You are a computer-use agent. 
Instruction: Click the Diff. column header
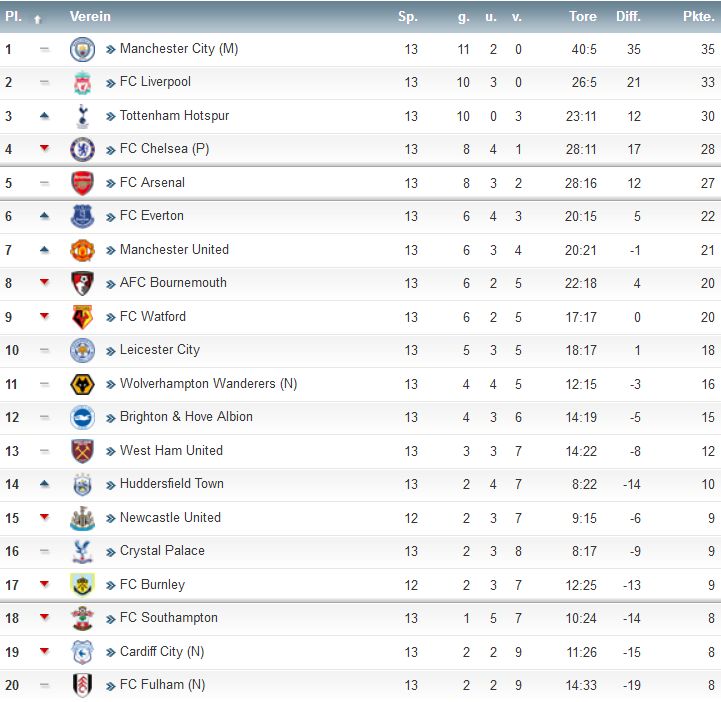pyautogui.click(x=628, y=17)
